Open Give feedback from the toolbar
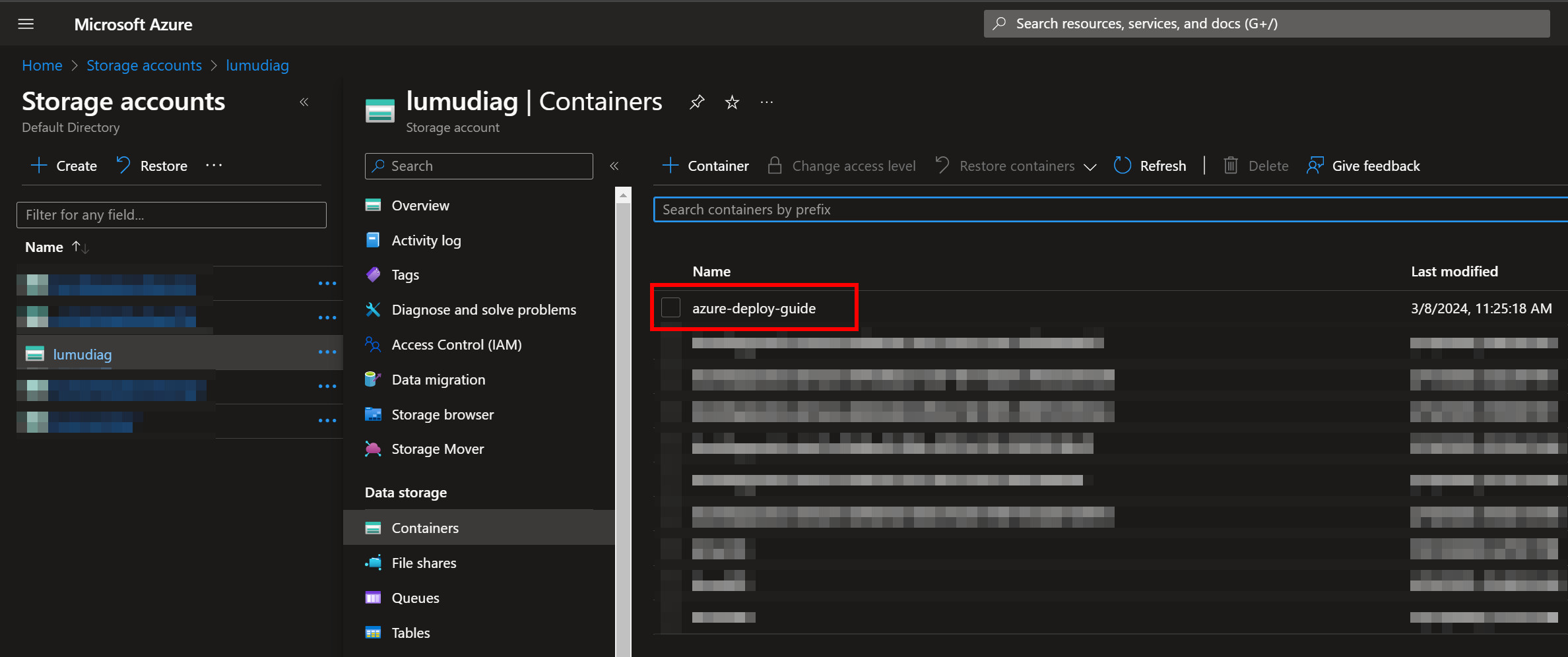 [x=1363, y=166]
